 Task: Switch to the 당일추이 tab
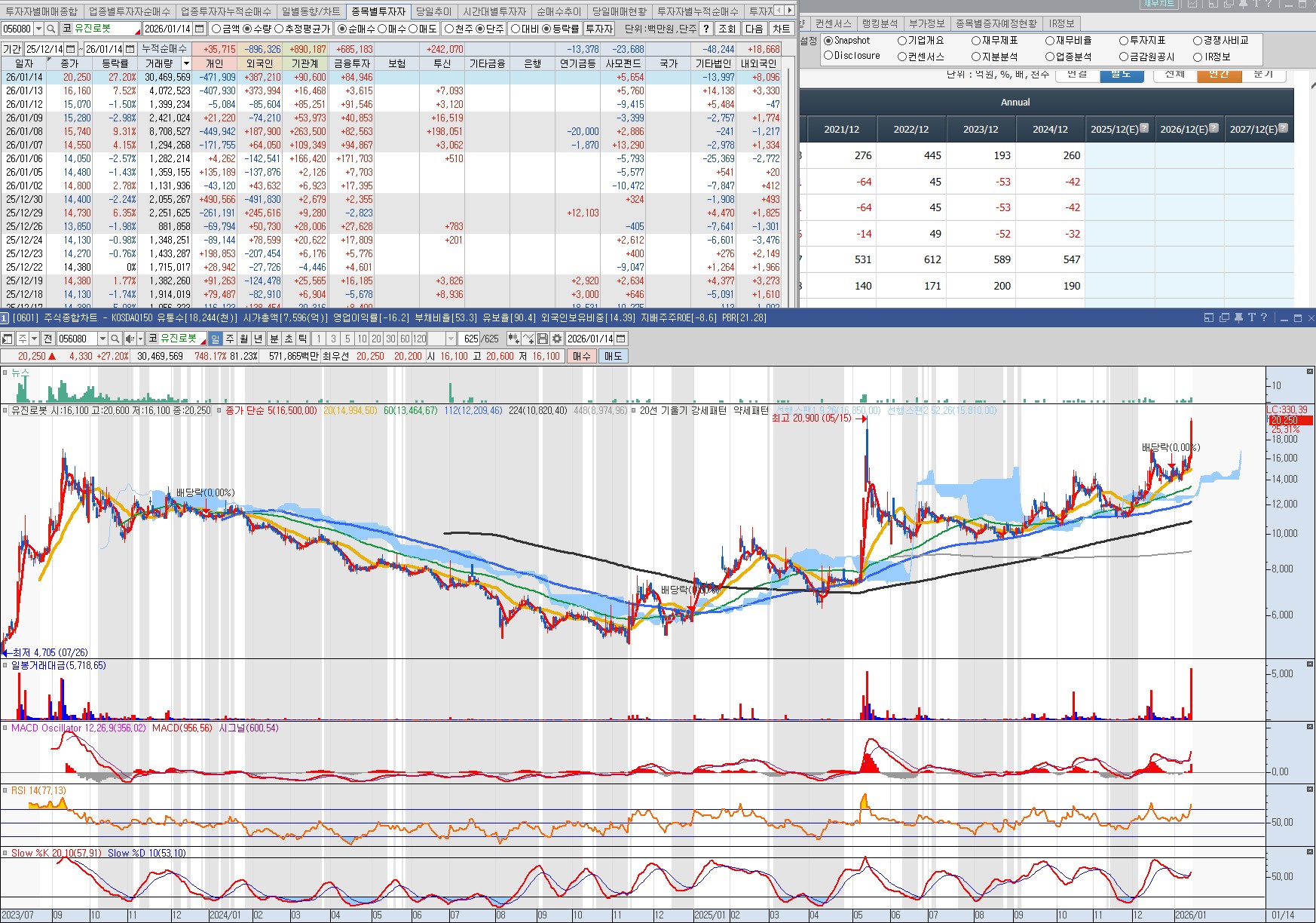(x=433, y=11)
